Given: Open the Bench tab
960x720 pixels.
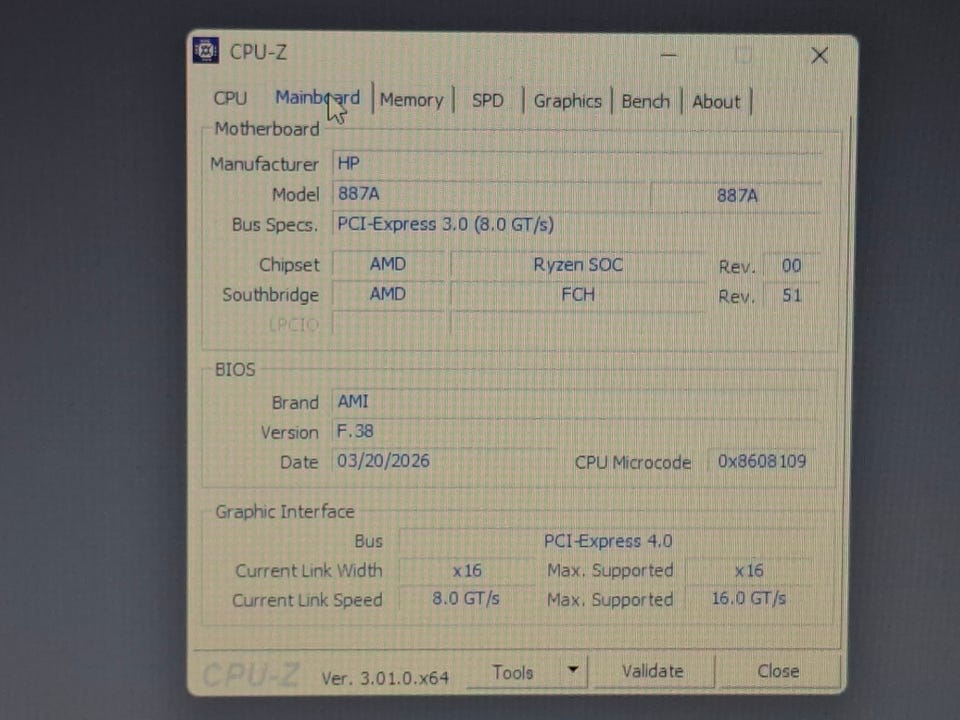Looking at the screenshot, I should (645, 102).
